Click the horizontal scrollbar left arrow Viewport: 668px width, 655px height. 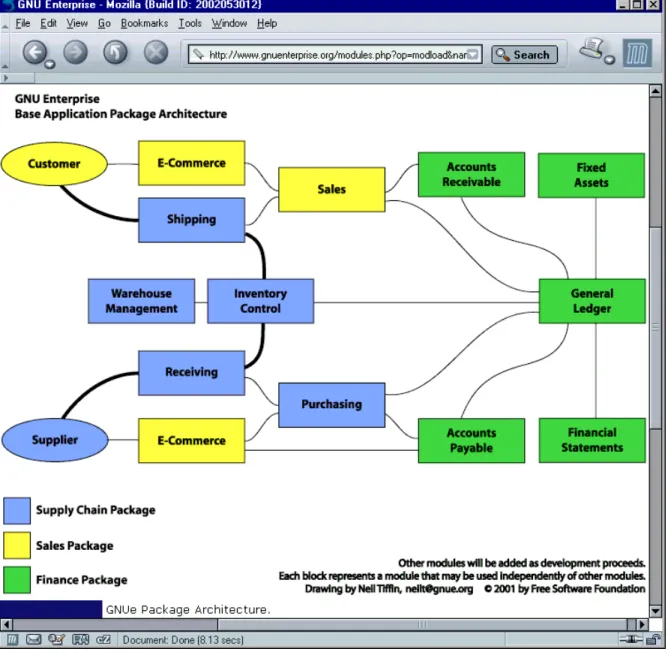tap(6, 624)
